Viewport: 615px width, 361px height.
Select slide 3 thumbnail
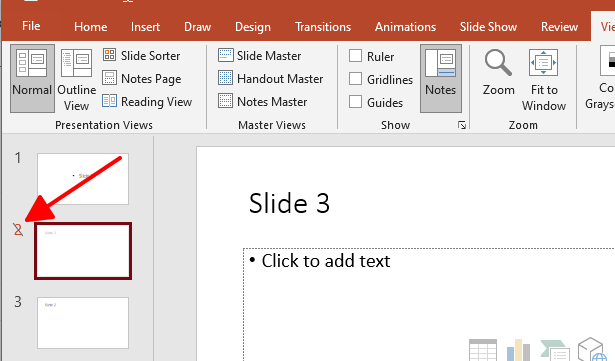pos(83,323)
